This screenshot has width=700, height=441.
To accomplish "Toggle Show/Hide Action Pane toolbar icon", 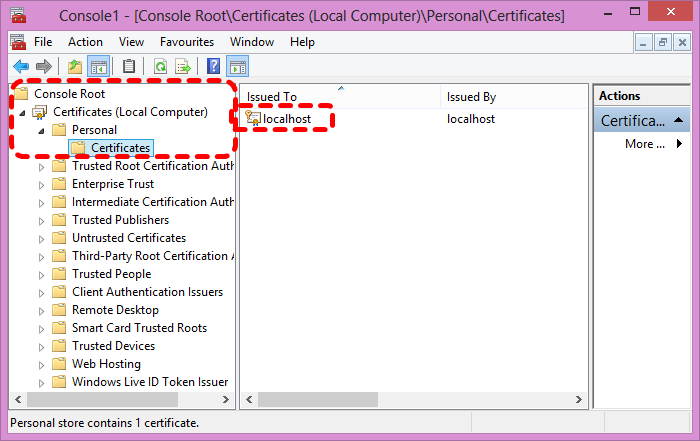I will tap(238, 67).
